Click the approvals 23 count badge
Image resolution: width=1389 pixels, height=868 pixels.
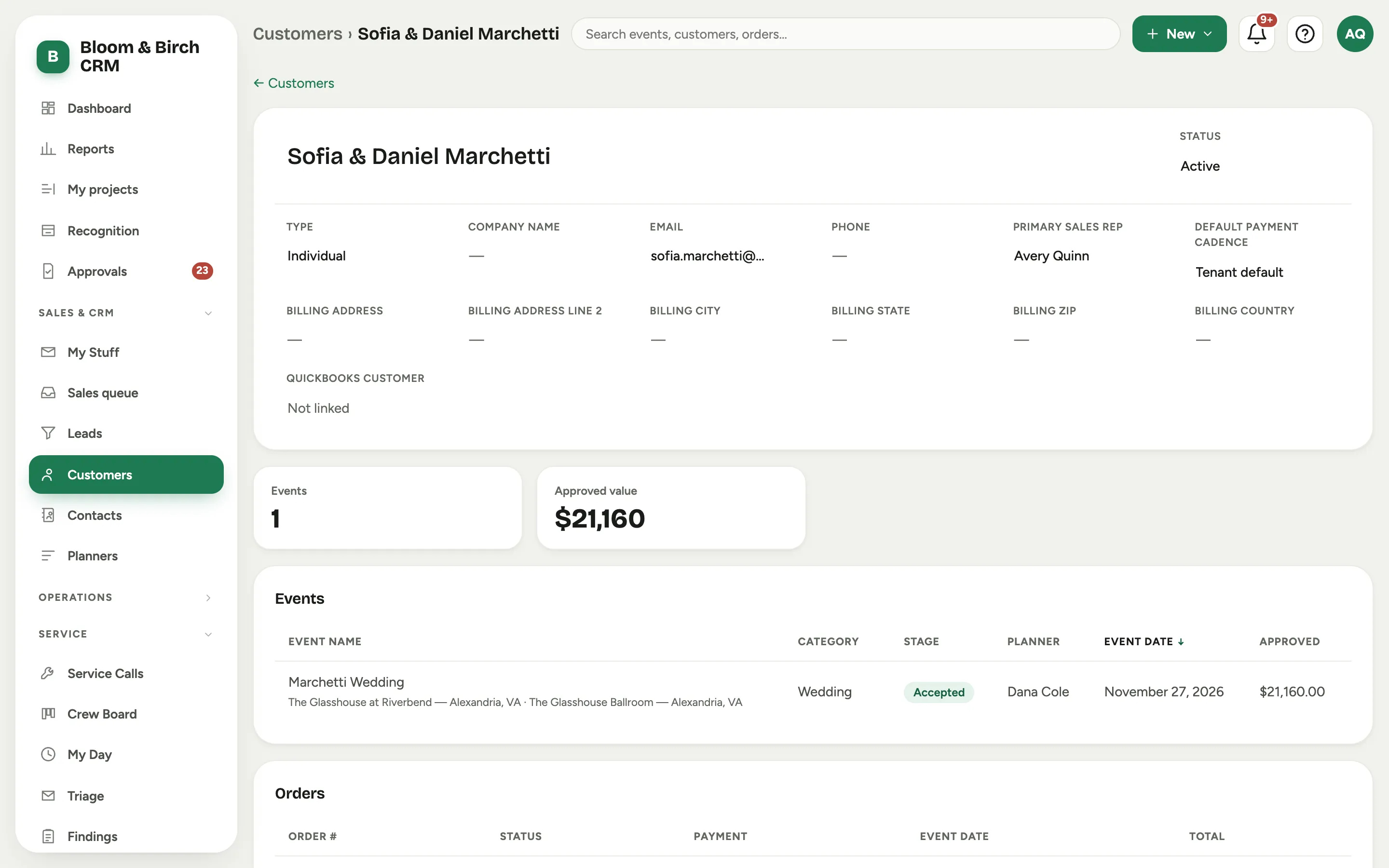pyautogui.click(x=202, y=271)
